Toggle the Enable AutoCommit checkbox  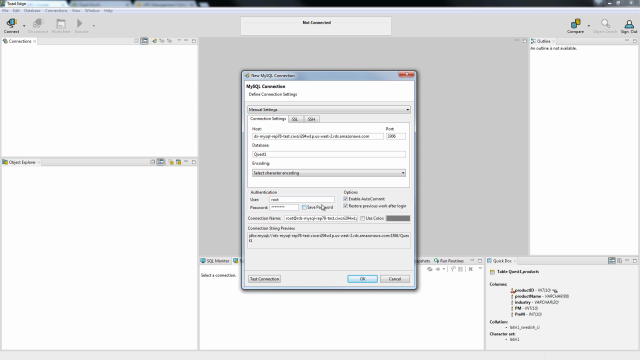pyautogui.click(x=346, y=199)
